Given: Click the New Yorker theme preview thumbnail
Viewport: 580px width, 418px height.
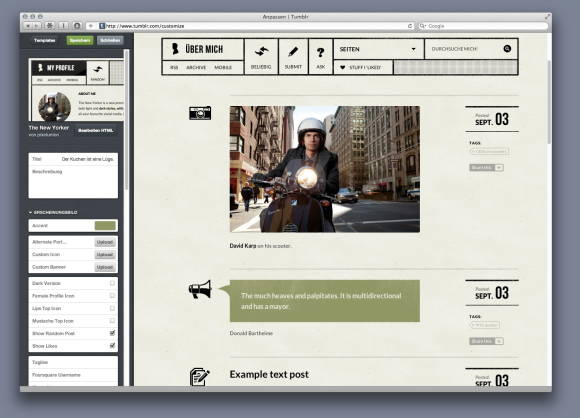Looking at the screenshot, I should (x=76, y=90).
